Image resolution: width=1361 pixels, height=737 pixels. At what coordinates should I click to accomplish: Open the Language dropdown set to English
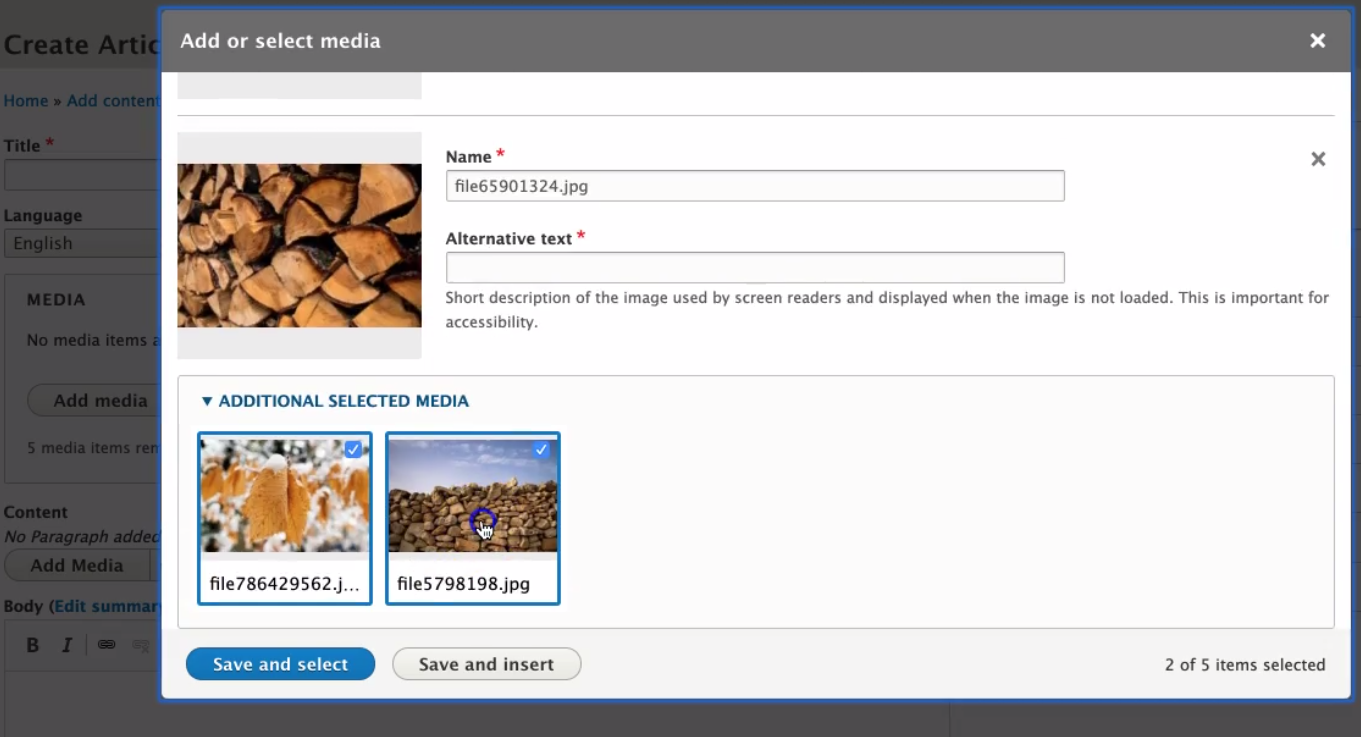81,243
